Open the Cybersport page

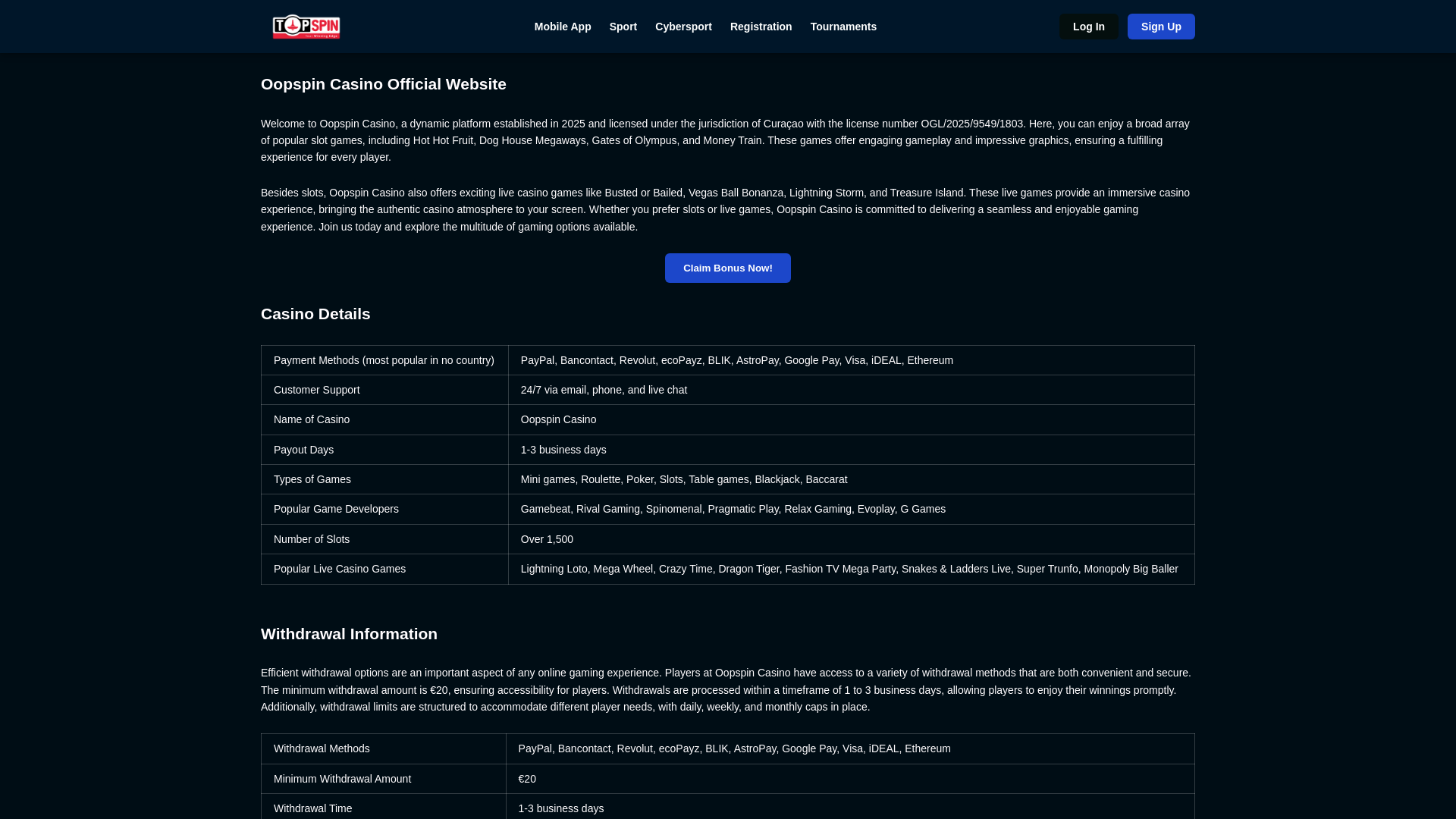(x=683, y=27)
